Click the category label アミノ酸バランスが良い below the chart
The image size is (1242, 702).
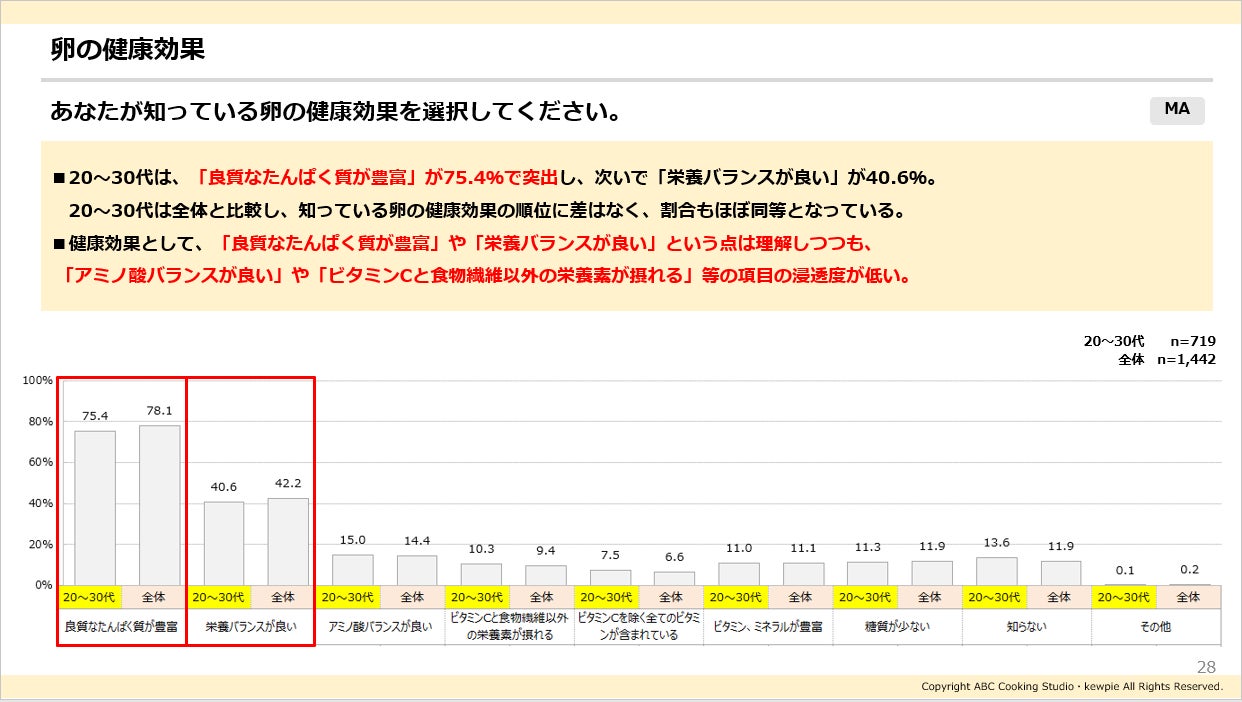(380, 627)
